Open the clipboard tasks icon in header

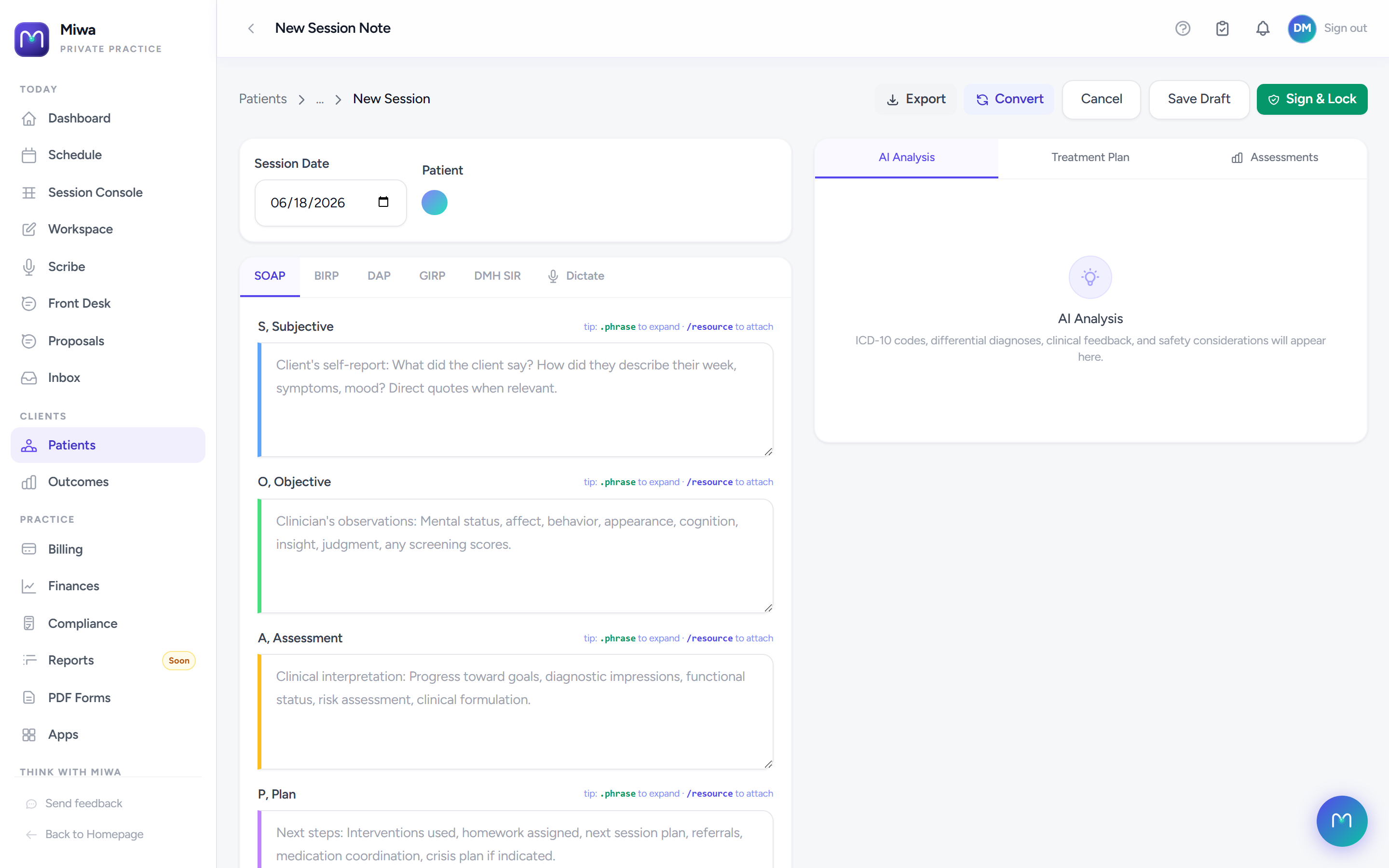coord(1222,28)
